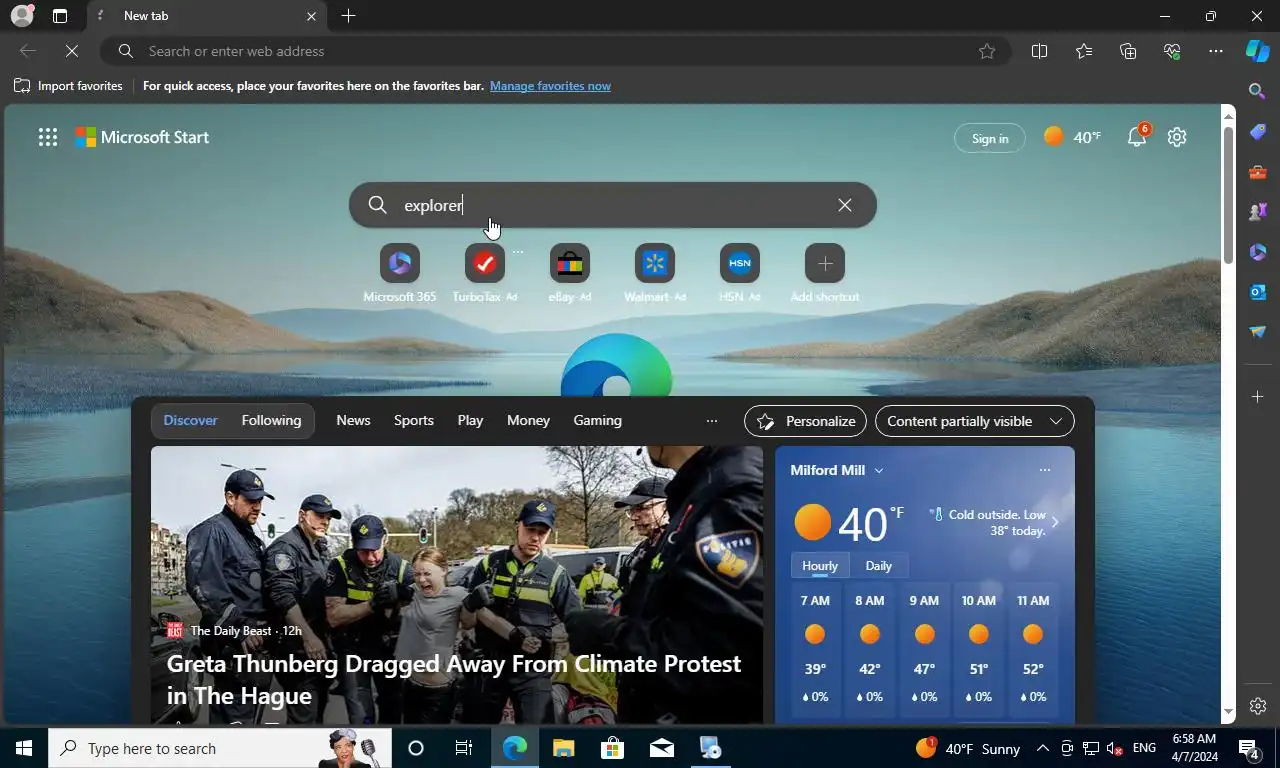This screenshot has height=768, width=1280.
Task: Open the Play tab
Action: click(470, 421)
